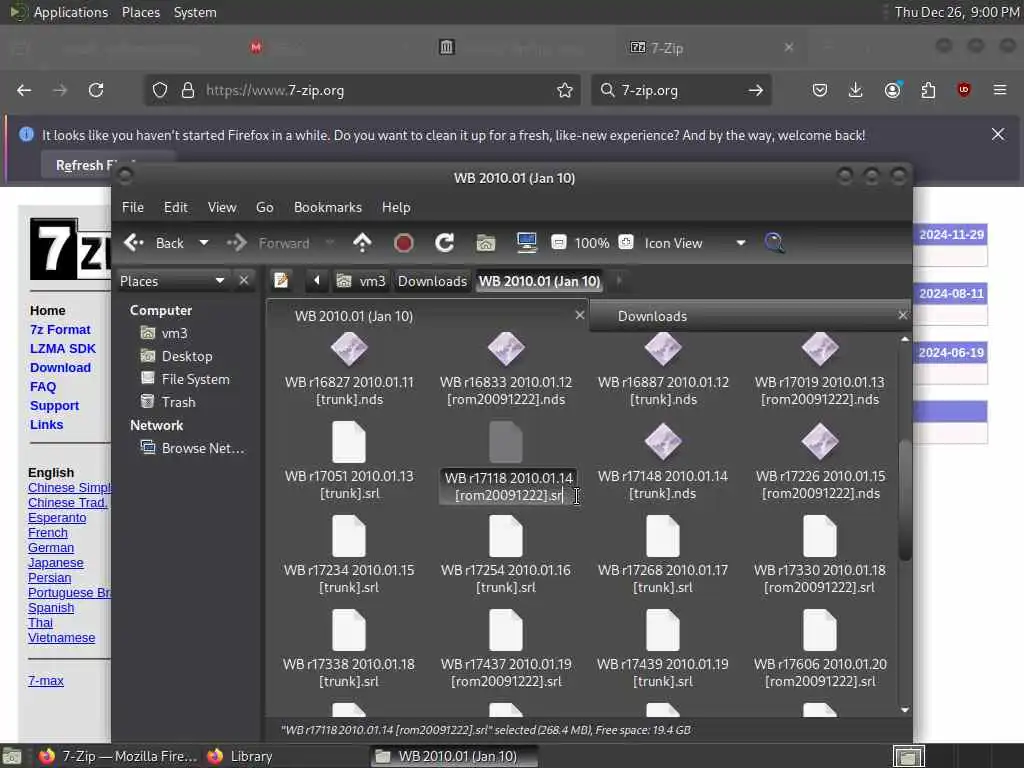Image resolution: width=1024 pixels, height=768 pixels.
Task: Click the filename rename text field
Action: (508, 487)
